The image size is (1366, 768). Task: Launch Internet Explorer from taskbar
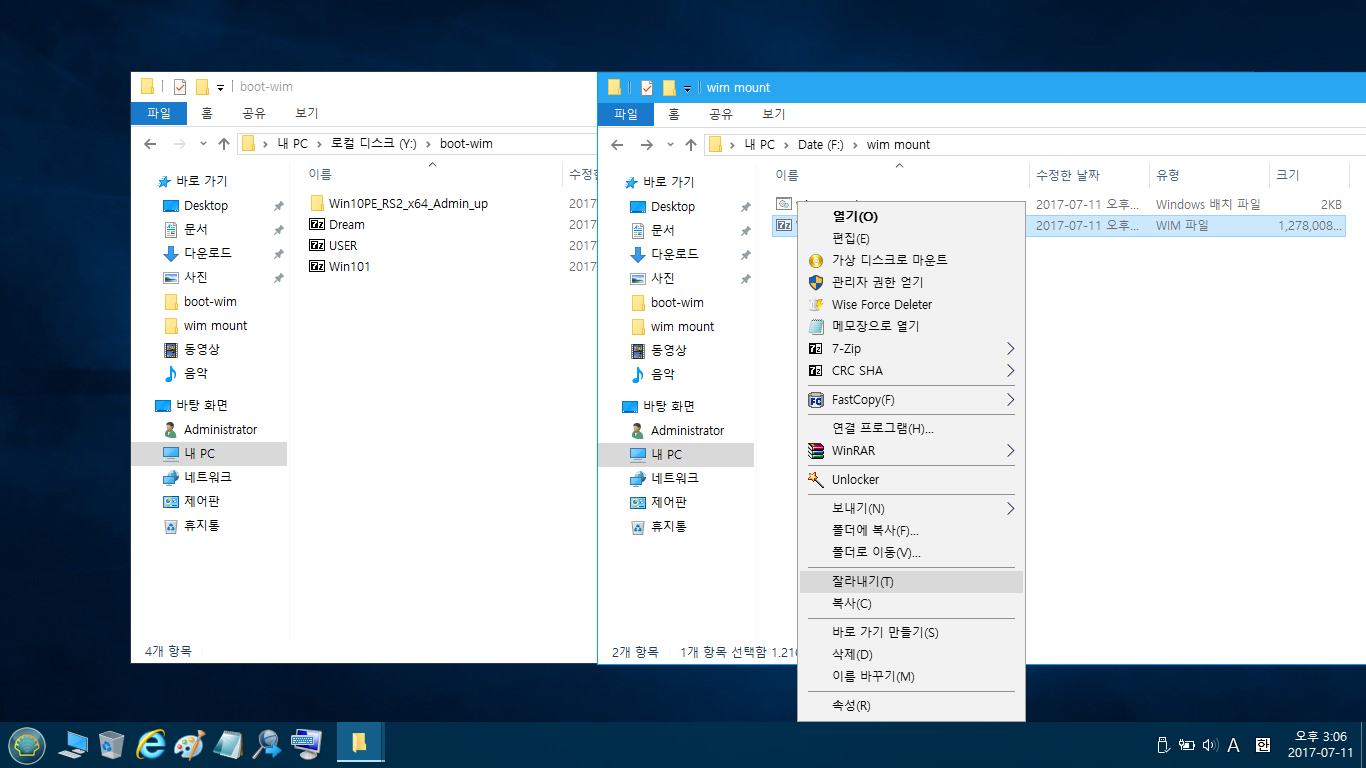coord(151,744)
